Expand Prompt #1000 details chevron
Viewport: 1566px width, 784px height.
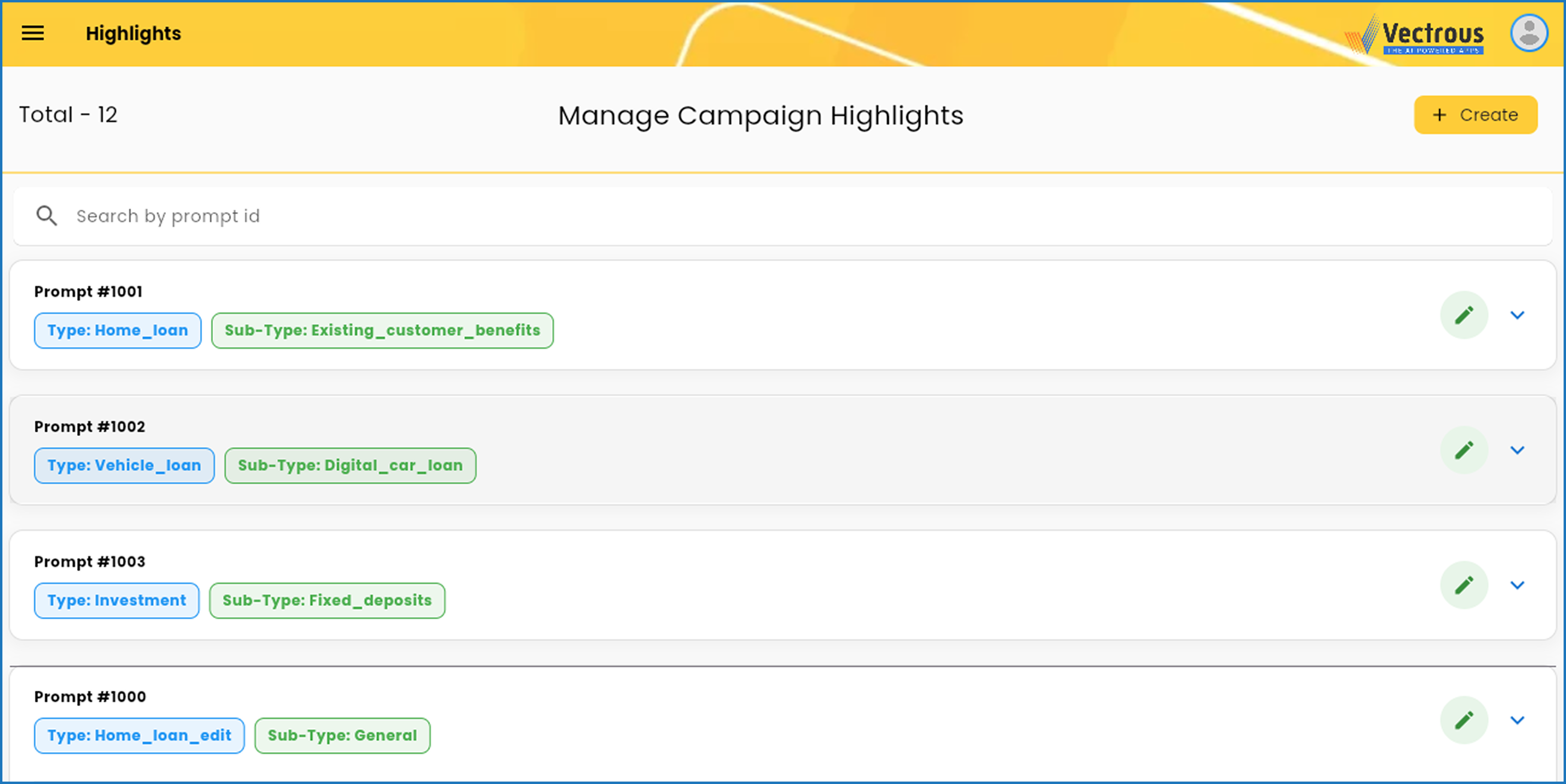pos(1517,720)
